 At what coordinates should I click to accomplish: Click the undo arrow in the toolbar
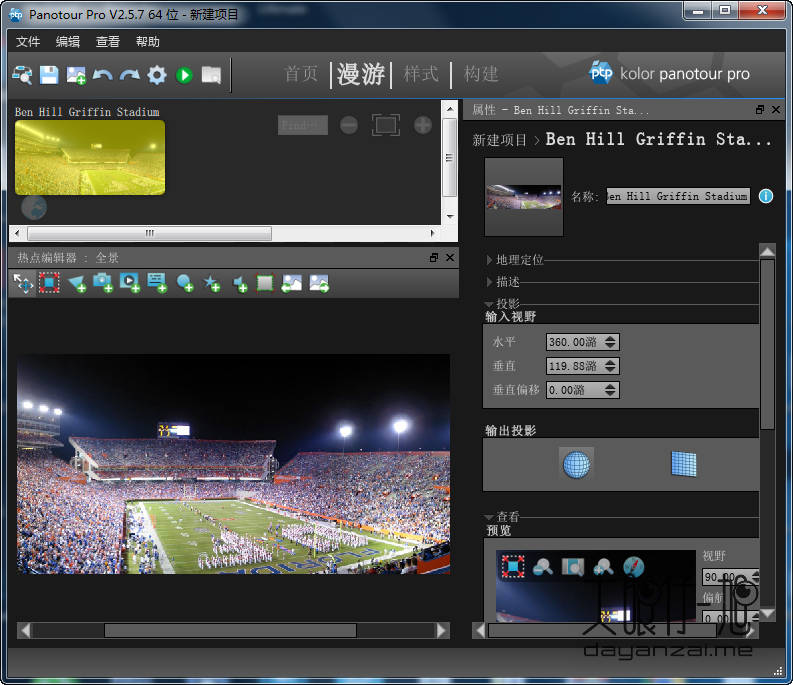(103, 75)
